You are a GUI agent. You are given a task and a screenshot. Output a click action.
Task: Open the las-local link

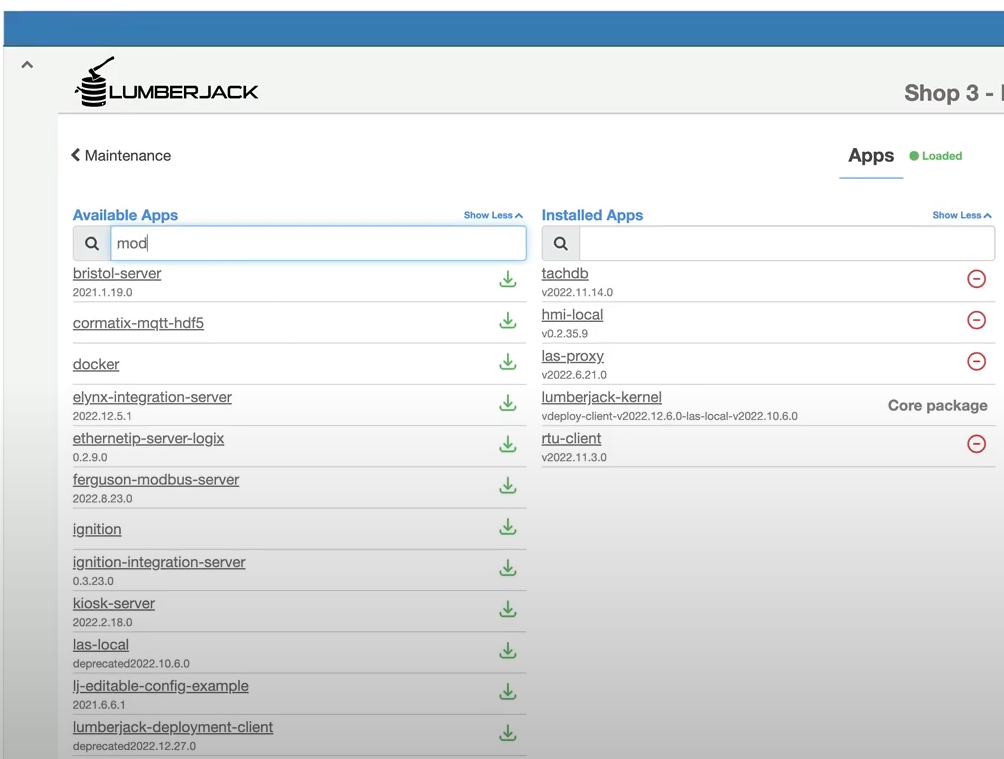coord(101,645)
